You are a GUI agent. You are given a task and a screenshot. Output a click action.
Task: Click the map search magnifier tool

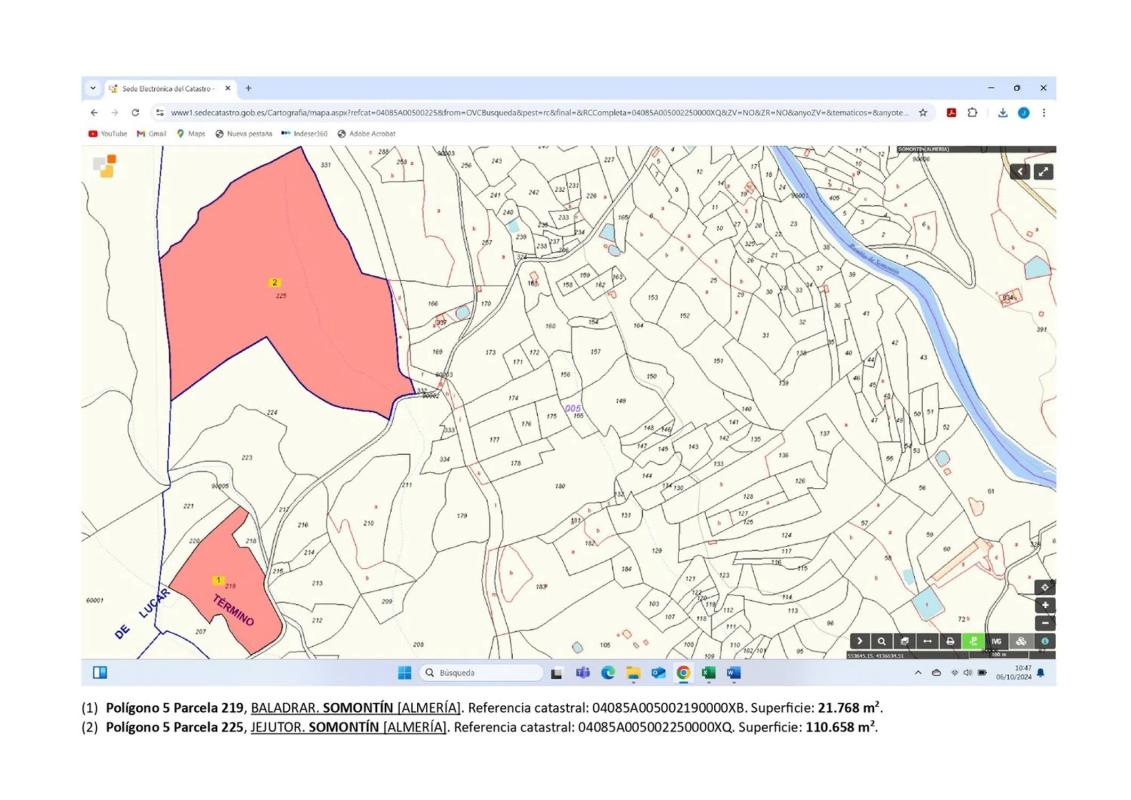coord(881,641)
